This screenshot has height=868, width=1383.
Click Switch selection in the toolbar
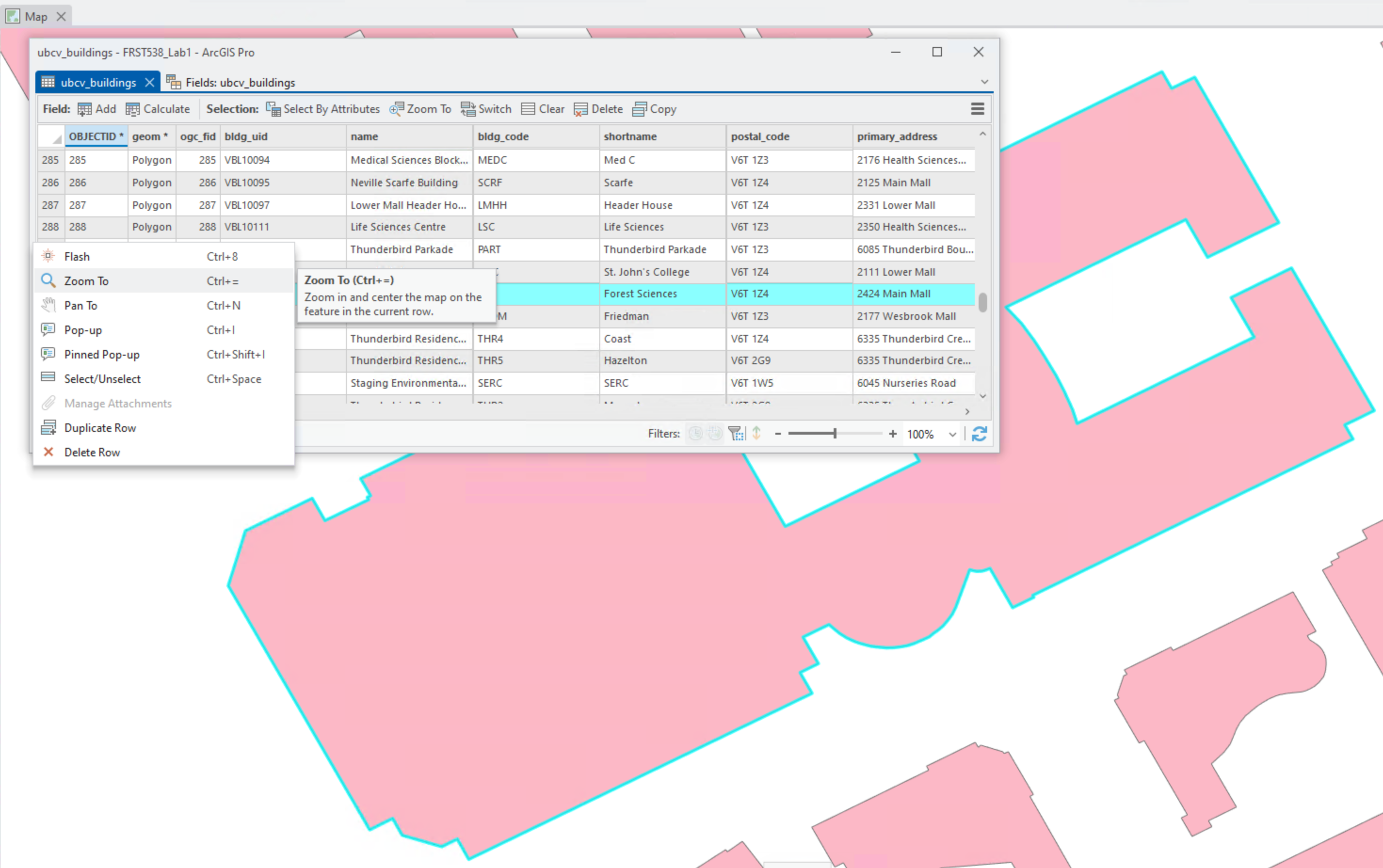click(x=485, y=109)
